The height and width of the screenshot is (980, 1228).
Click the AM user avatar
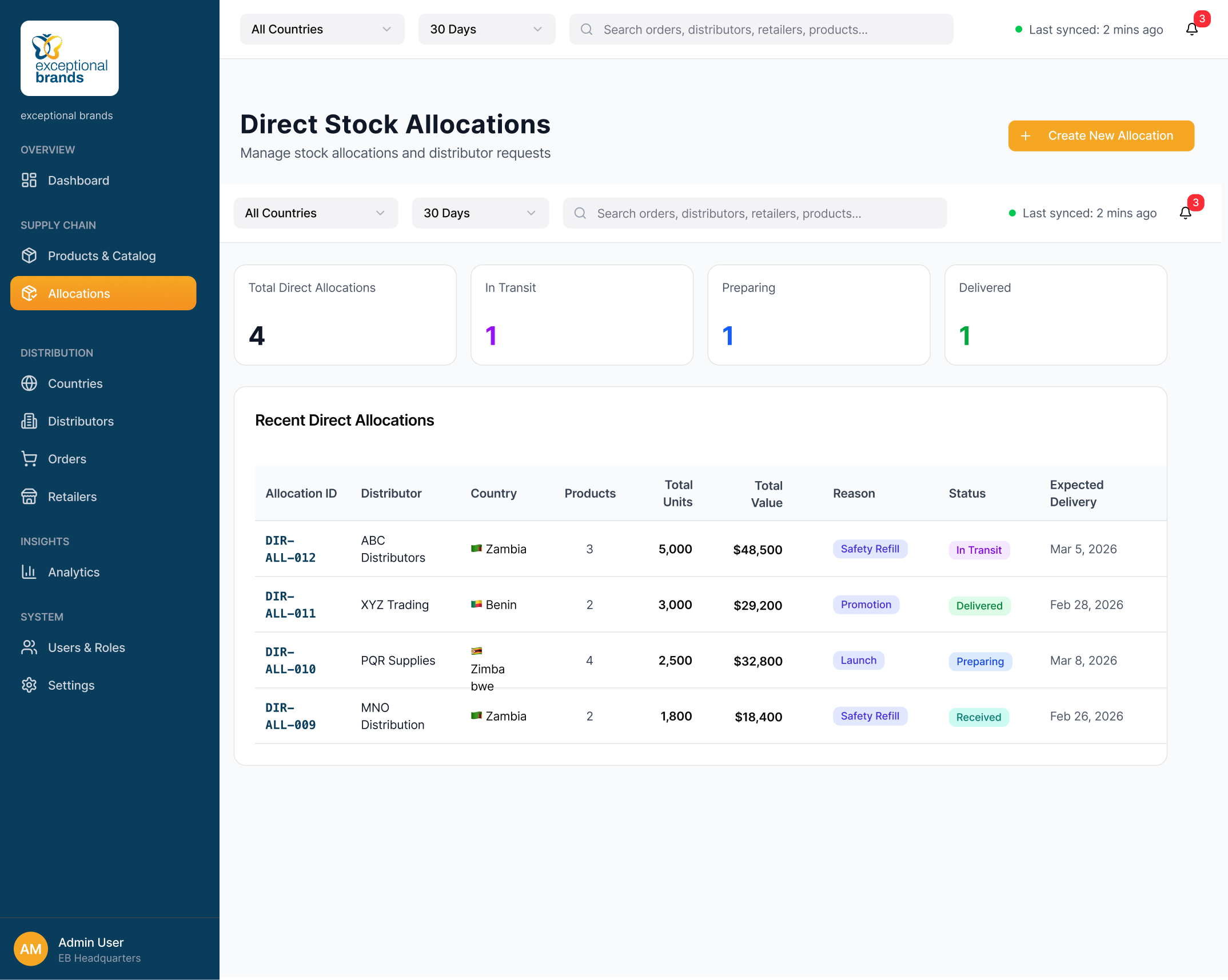pyautogui.click(x=31, y=949)
